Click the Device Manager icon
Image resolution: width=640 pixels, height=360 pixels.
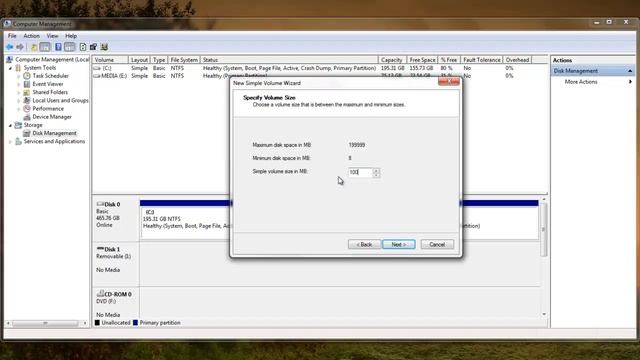coord(27,117)
